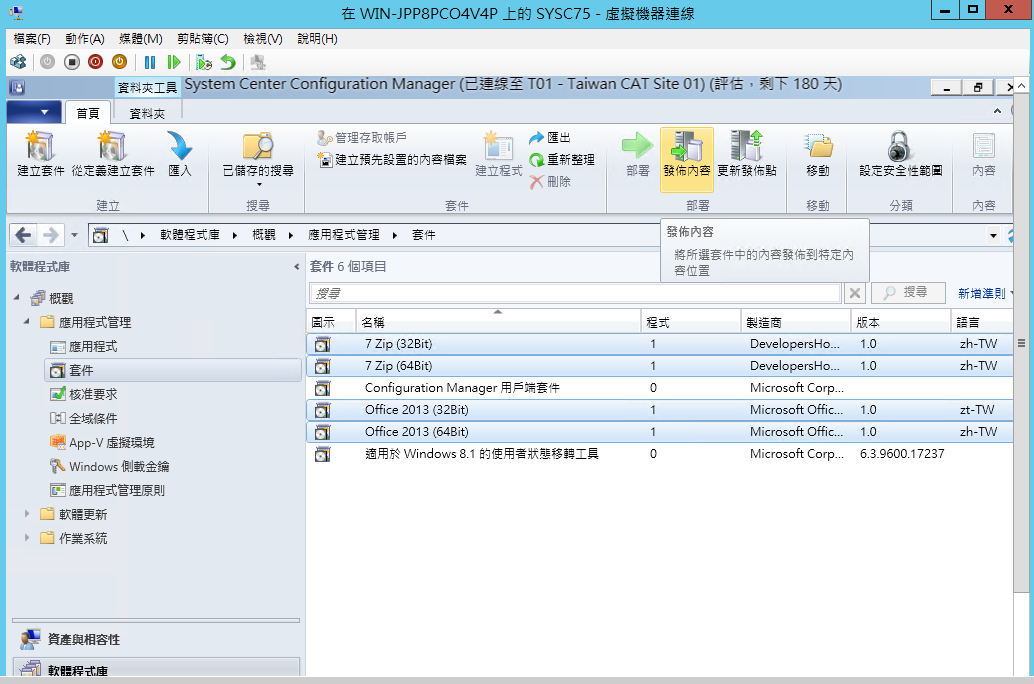Screen dimensions: 1034x684
Task: Click the 部署 green arrow icon
Action: (x=637, y=146)
